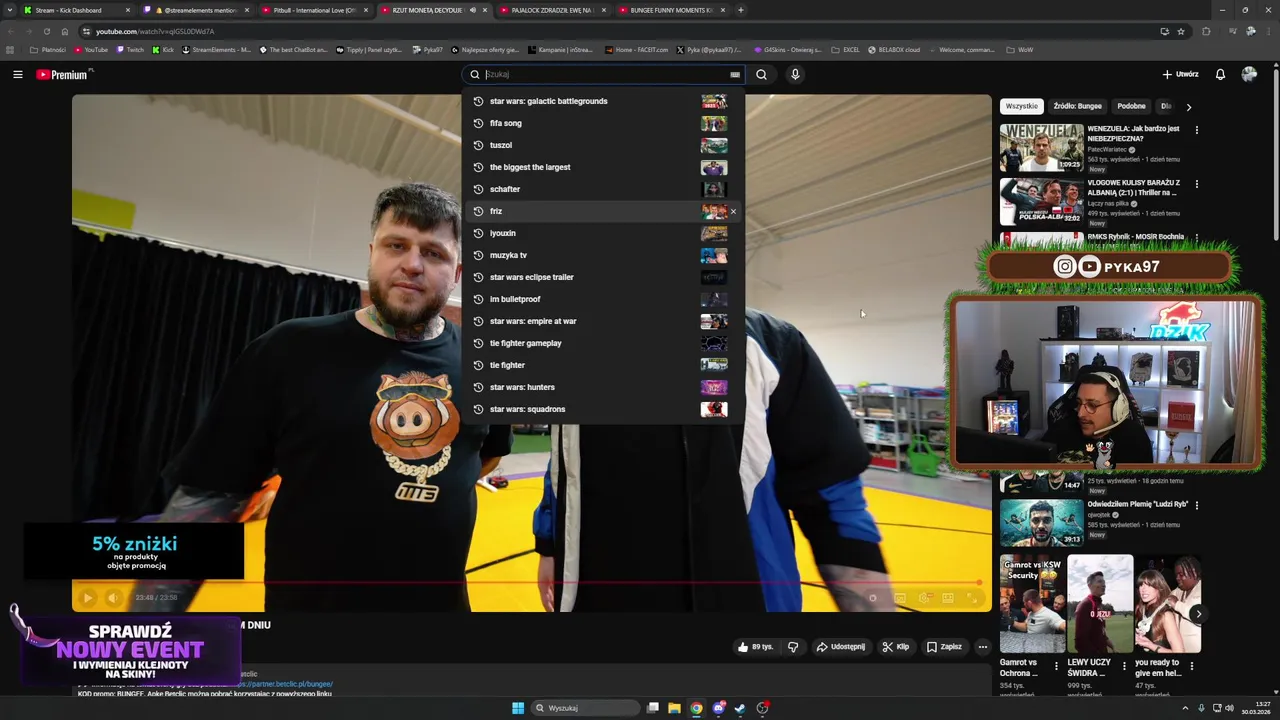
Task: Like the video with thumbs up
Action: pos(755,647)
